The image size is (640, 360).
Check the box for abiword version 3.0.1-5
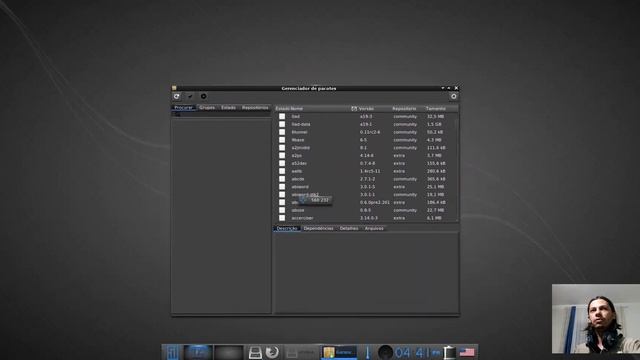tap(282, 187)
